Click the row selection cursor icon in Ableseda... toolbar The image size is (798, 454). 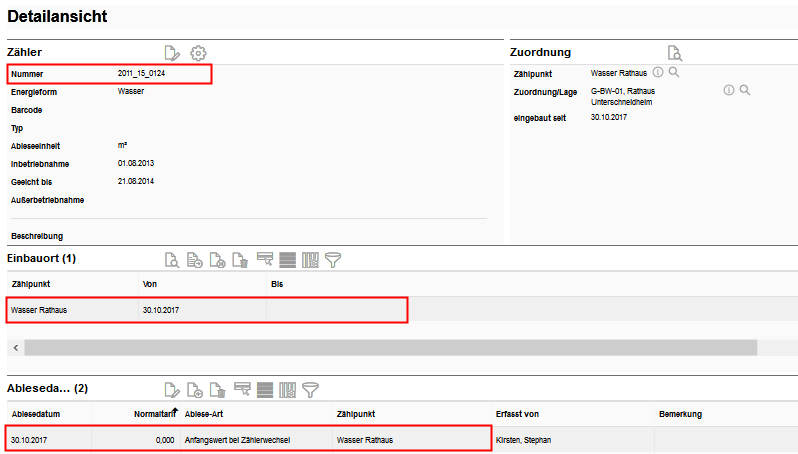242,389
